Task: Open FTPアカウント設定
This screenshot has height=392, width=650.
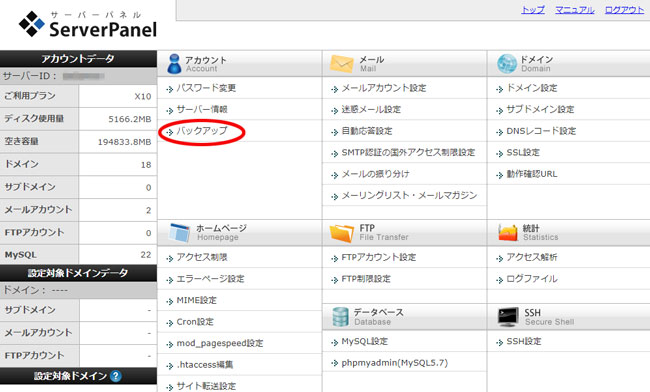Action: (x=378, y=257)
